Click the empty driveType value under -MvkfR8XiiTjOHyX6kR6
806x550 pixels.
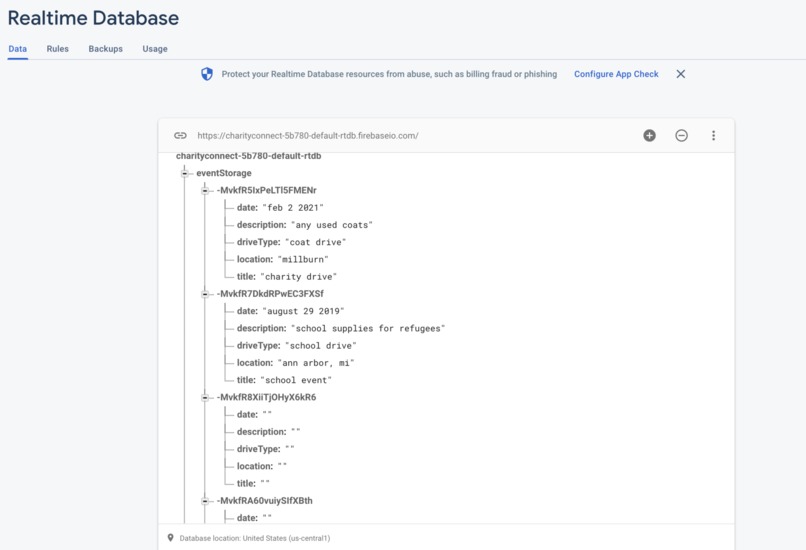click(290, 449)
